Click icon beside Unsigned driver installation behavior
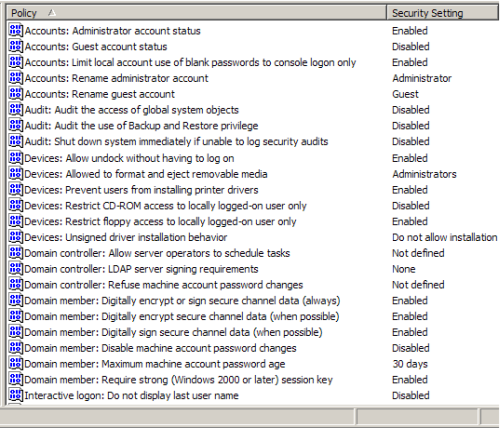500x428 pixels. click(16, 237)
